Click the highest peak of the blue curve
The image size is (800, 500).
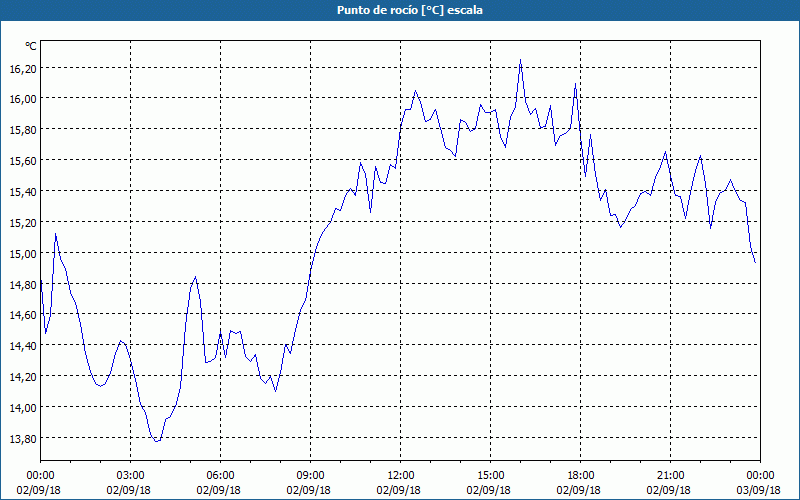pos(521,60)
